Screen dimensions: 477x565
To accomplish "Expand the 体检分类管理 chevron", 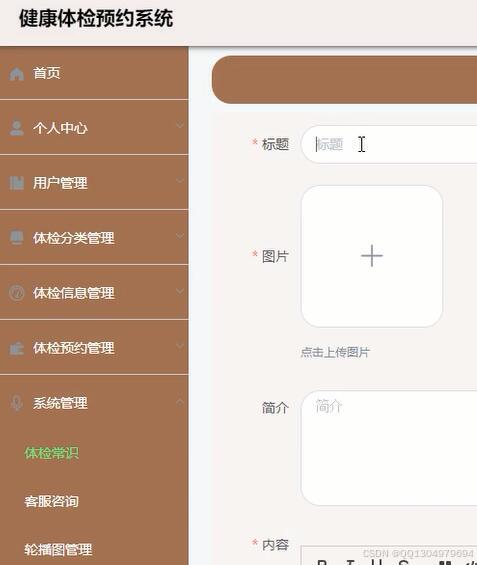I will (180, 236).
